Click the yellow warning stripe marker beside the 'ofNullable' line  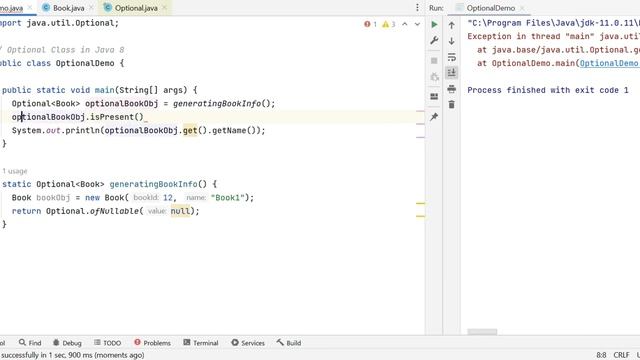(x=420, y=216)
